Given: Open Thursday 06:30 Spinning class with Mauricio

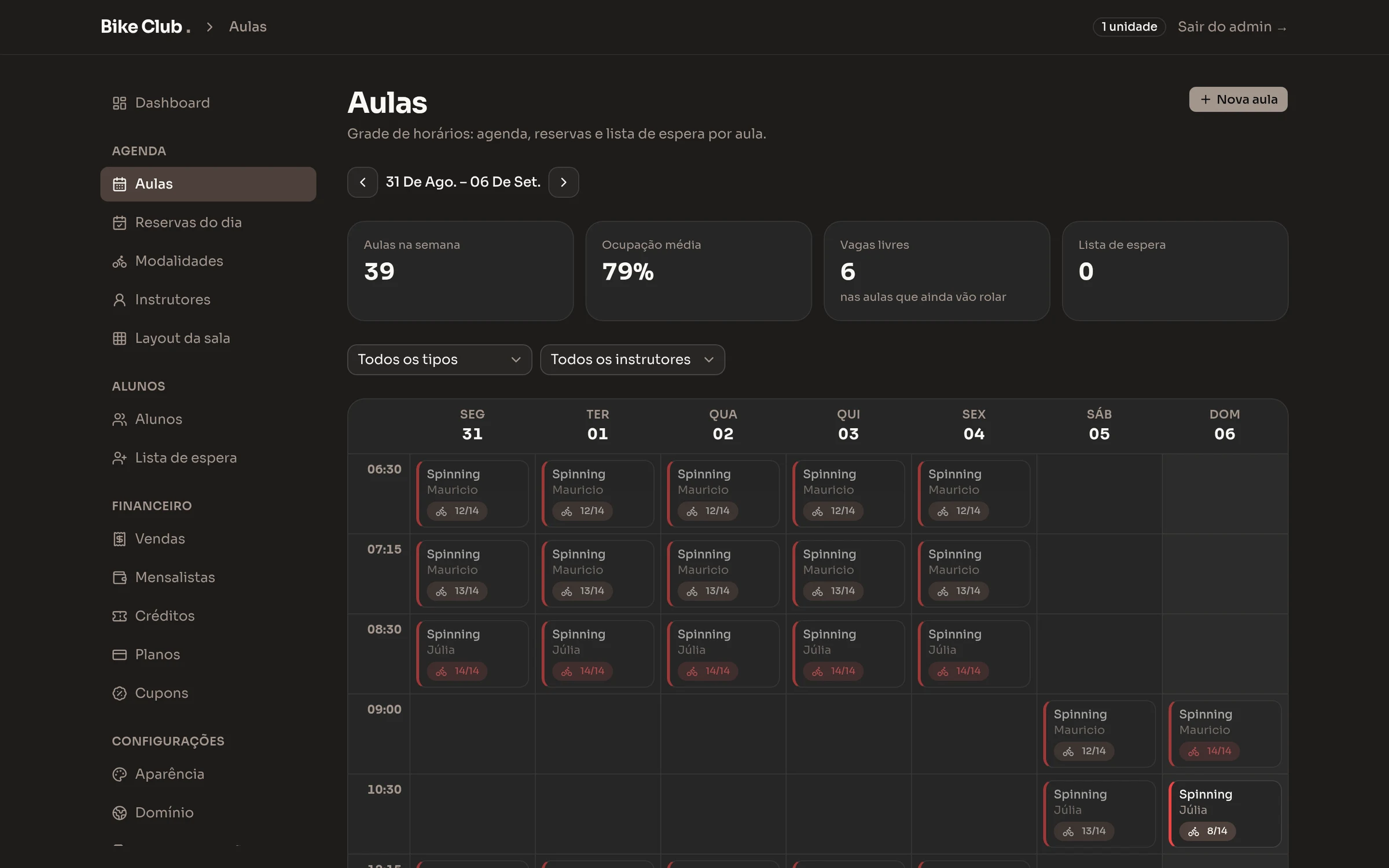Looking at the screenshot, I should [848, 494].
